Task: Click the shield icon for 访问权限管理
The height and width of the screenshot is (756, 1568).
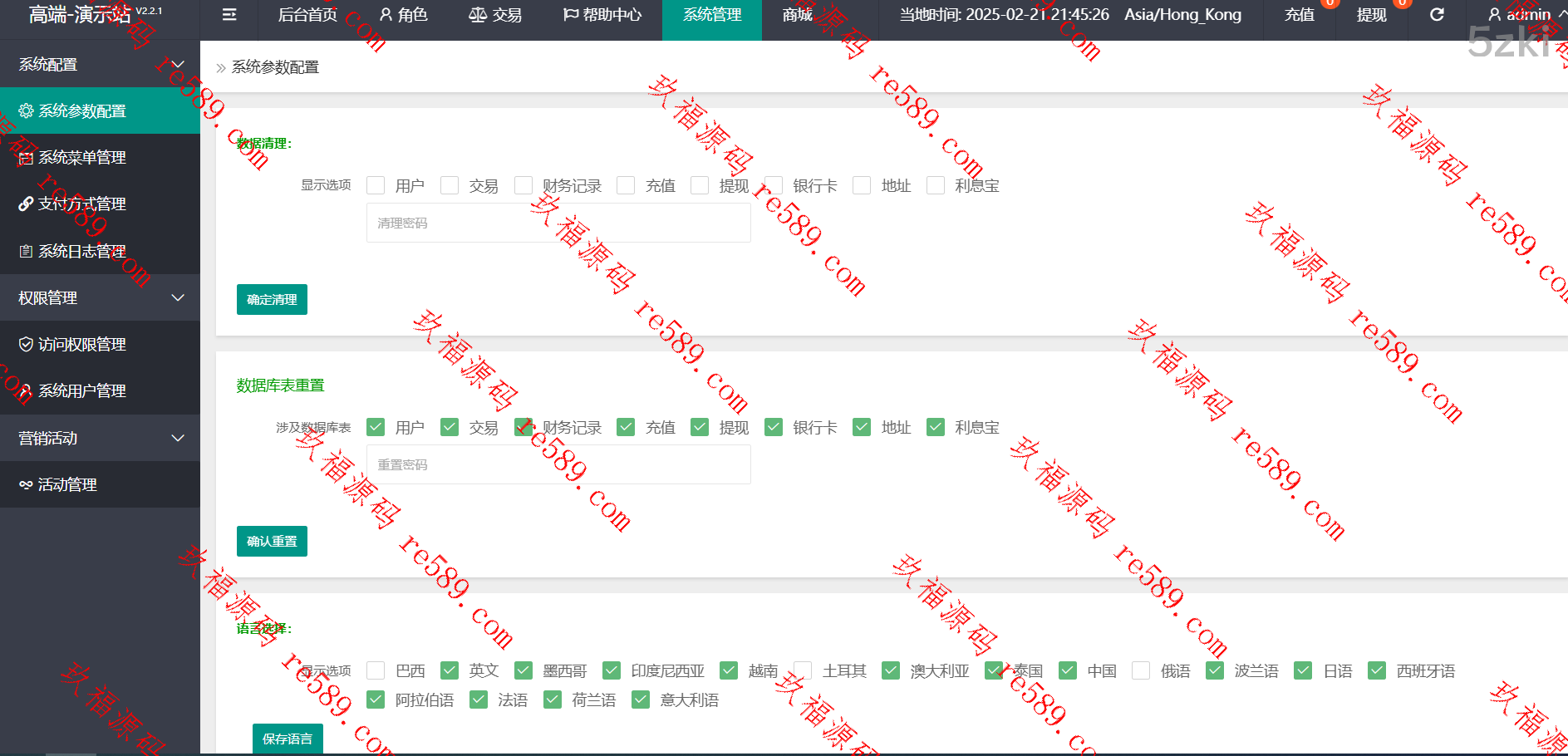Action: tap(26, 344)
